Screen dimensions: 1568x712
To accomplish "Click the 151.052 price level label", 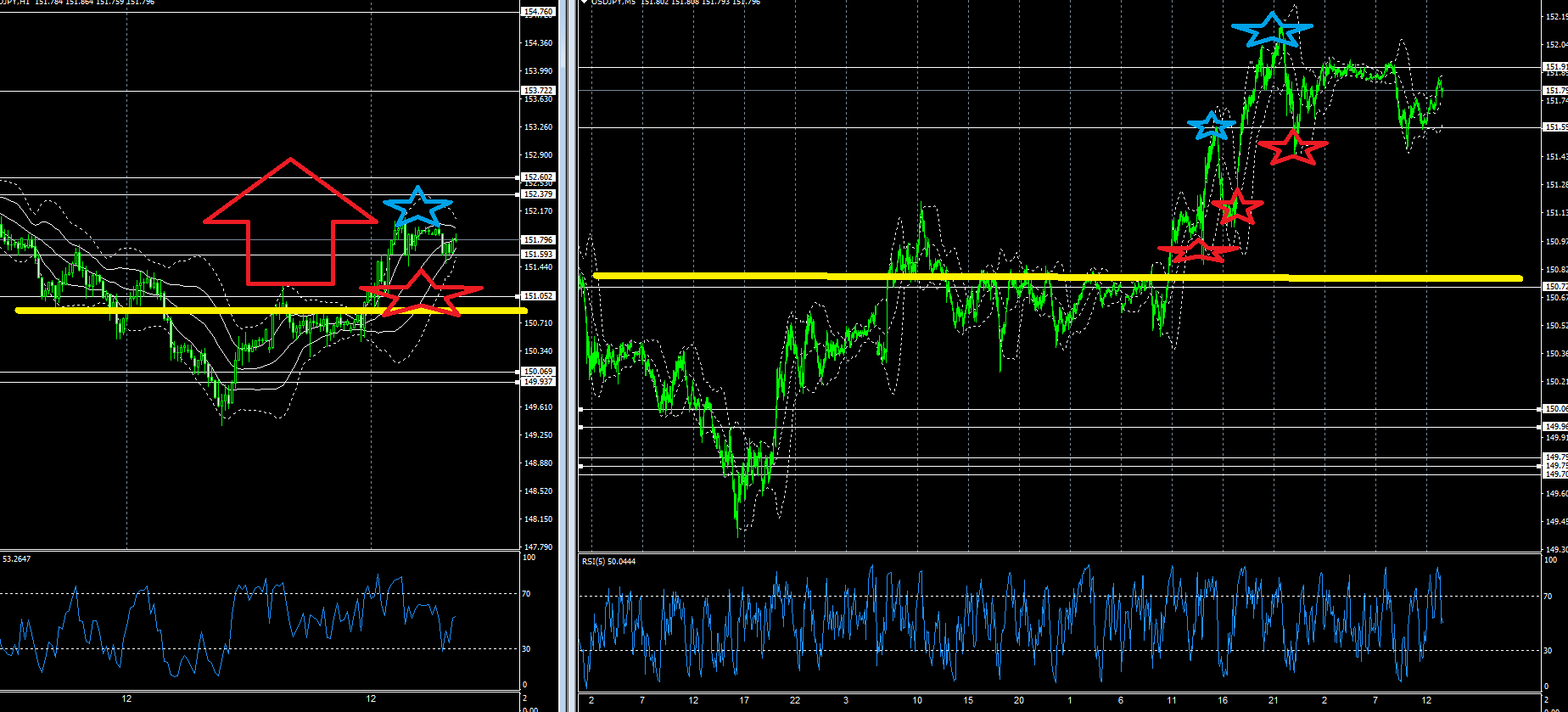I will tap(538, 296).
